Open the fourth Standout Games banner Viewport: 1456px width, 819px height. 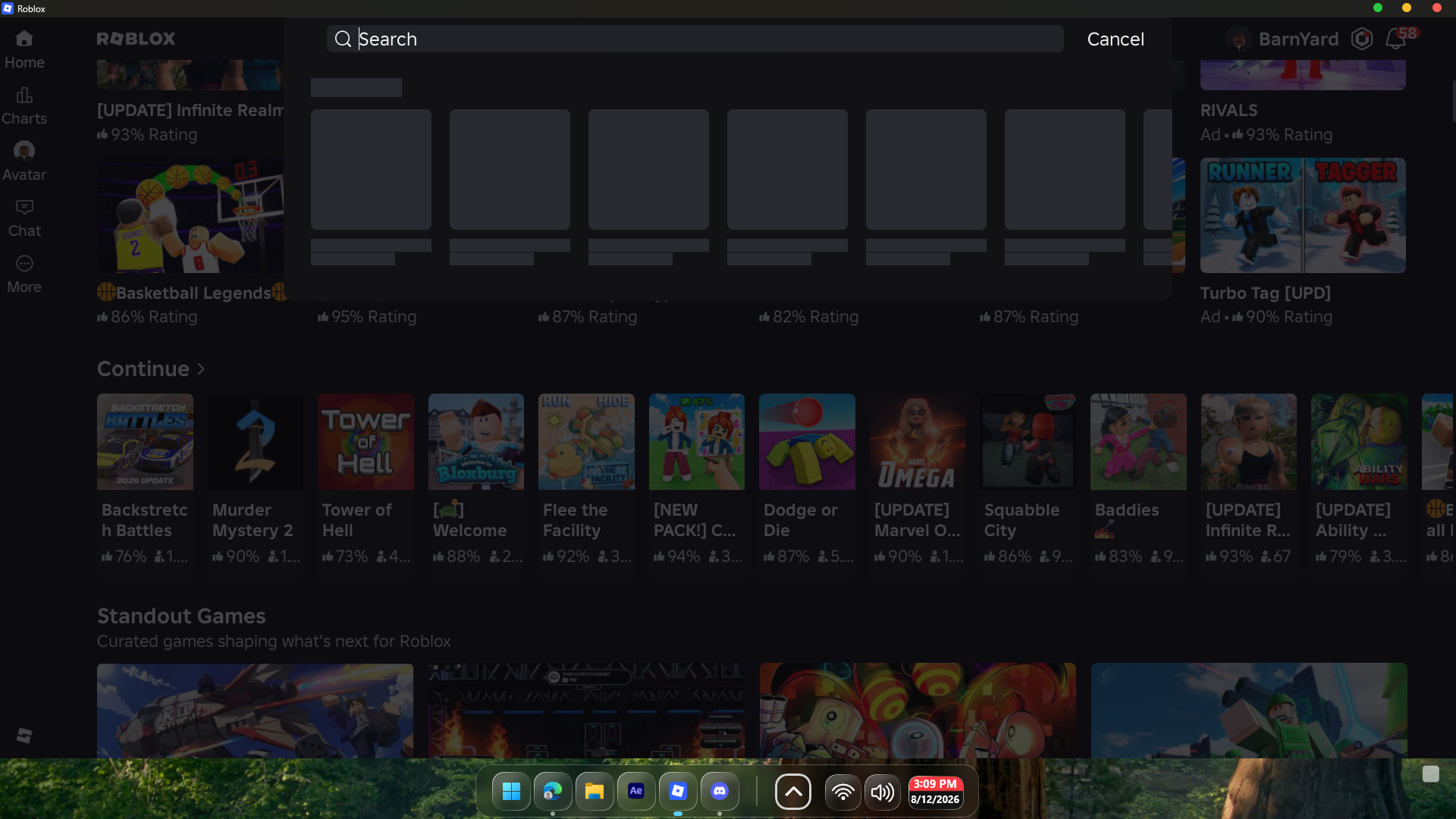1249,711
